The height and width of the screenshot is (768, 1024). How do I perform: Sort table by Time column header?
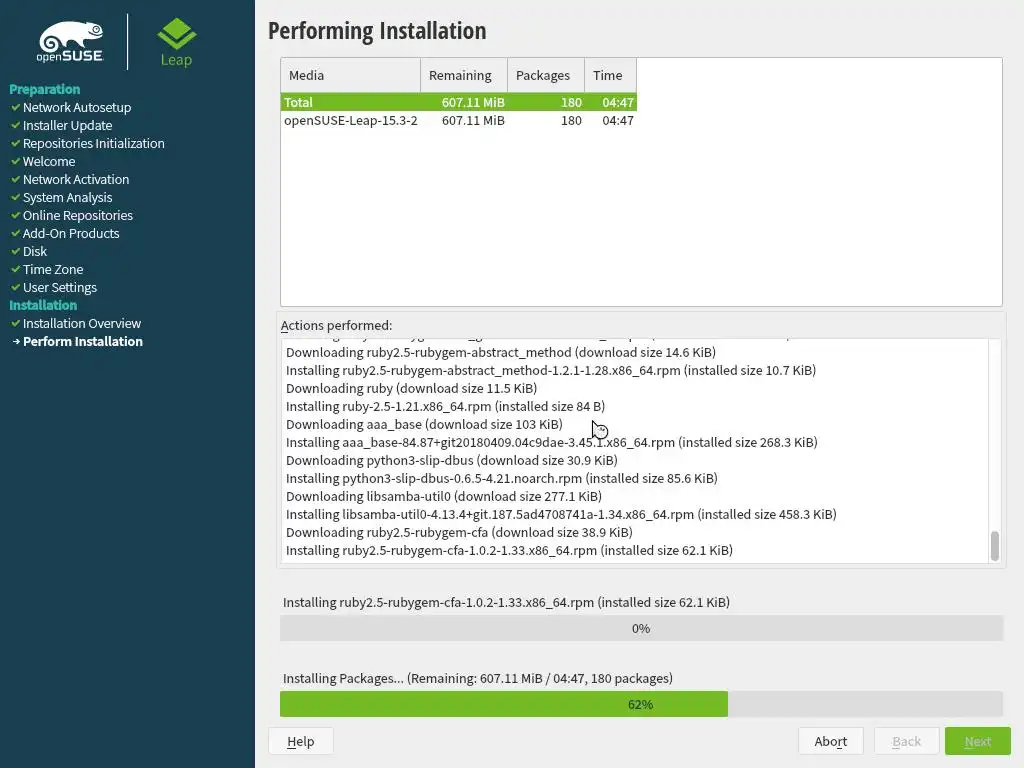point(610,75)
